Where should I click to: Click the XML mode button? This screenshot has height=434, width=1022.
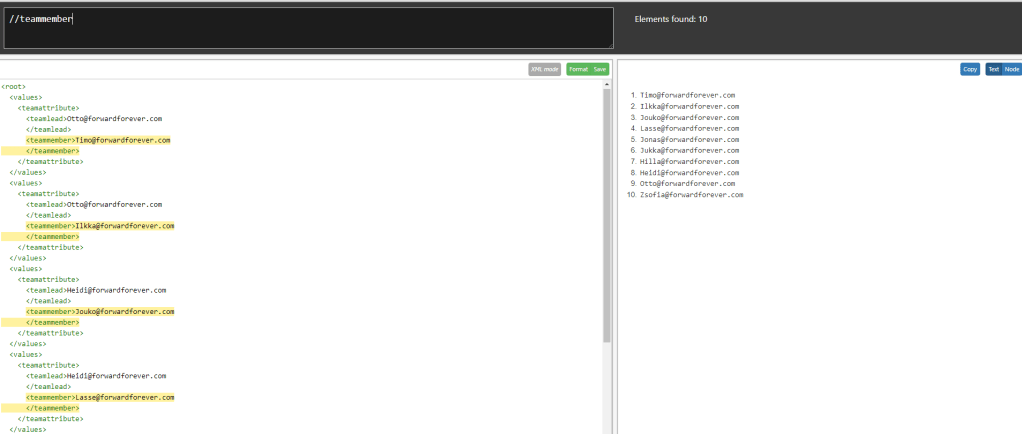(545, 69)
